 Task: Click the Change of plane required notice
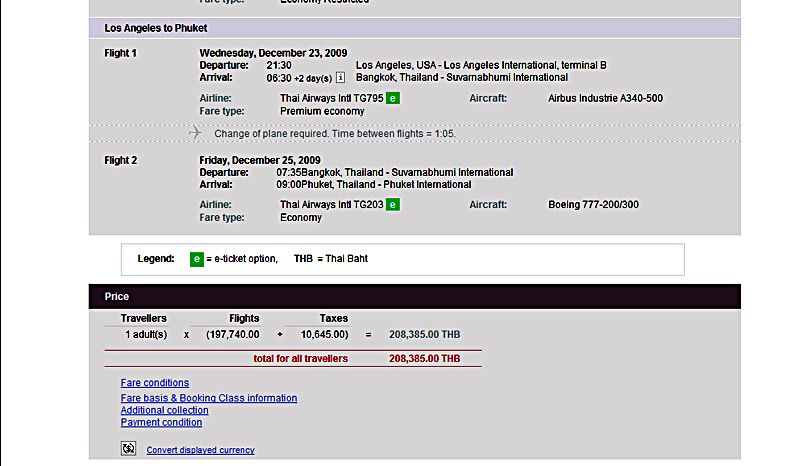pos(335,134)
